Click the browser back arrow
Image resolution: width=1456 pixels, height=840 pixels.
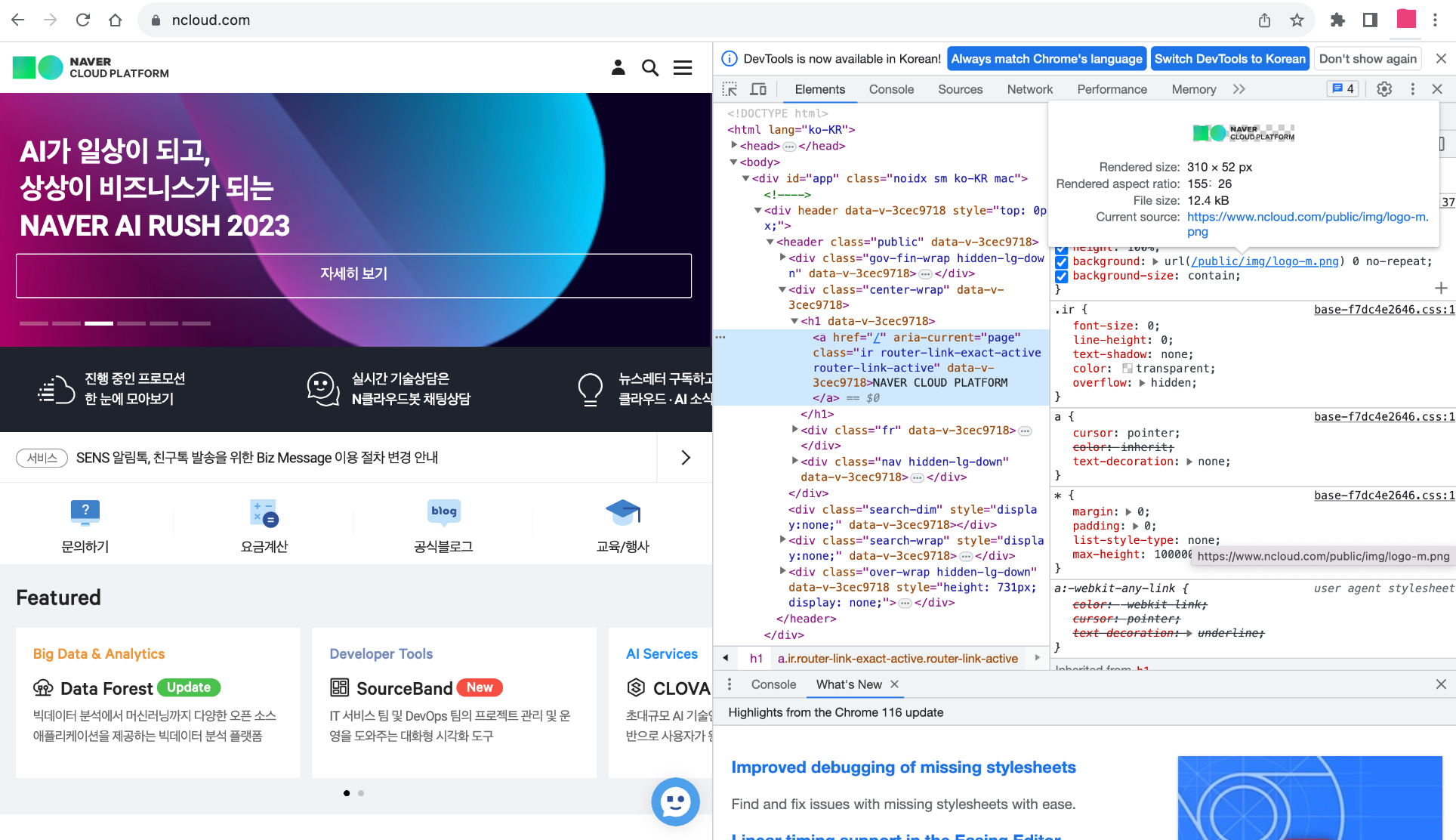[18, 20]
